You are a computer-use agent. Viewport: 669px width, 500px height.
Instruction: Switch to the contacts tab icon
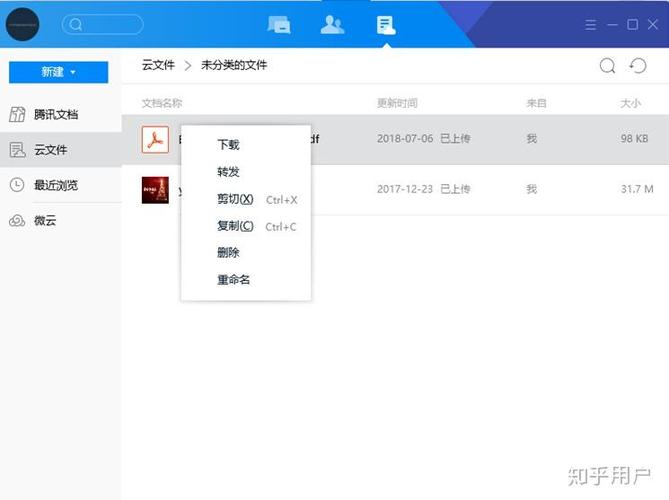(332, 25)
